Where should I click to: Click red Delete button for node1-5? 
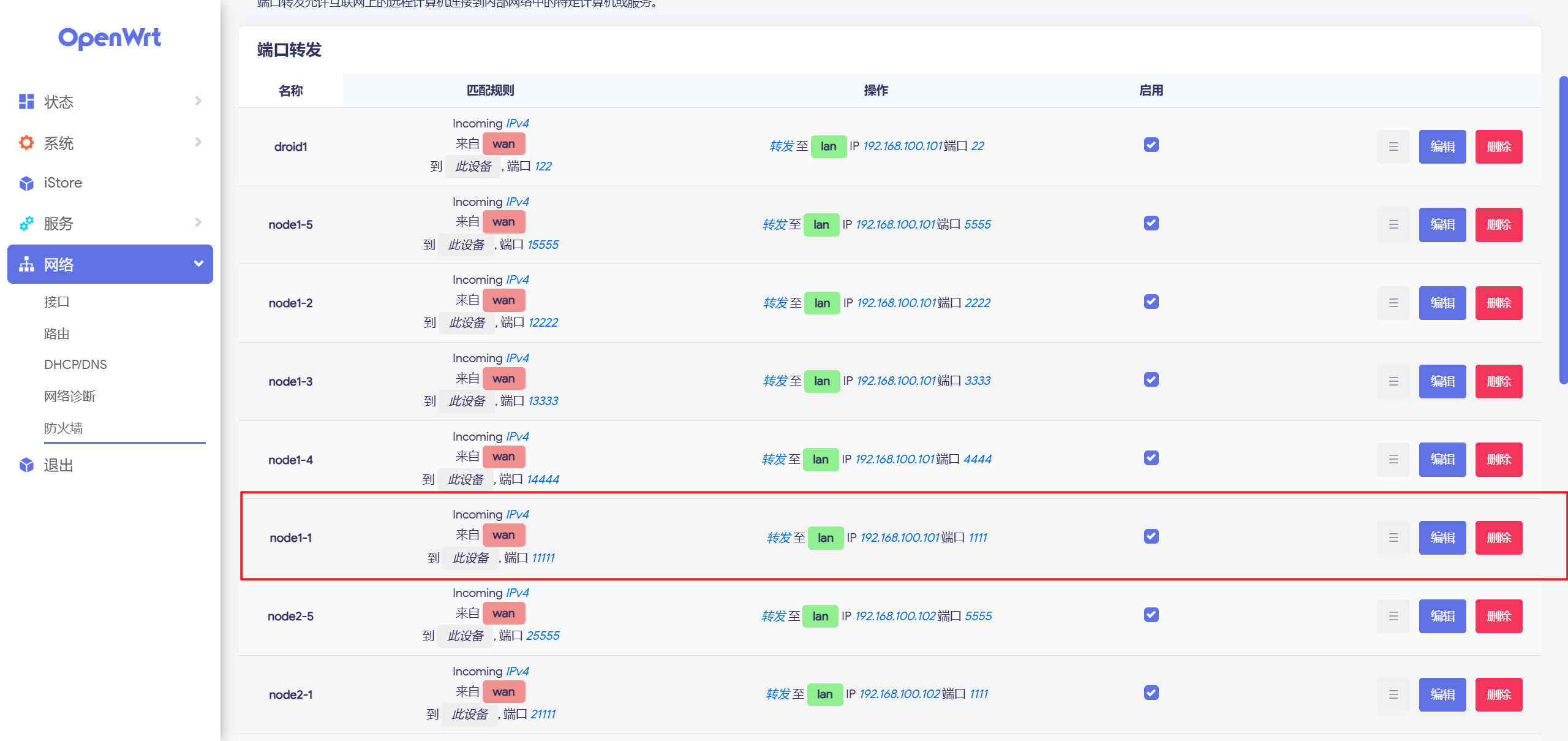click(1498, 225)
